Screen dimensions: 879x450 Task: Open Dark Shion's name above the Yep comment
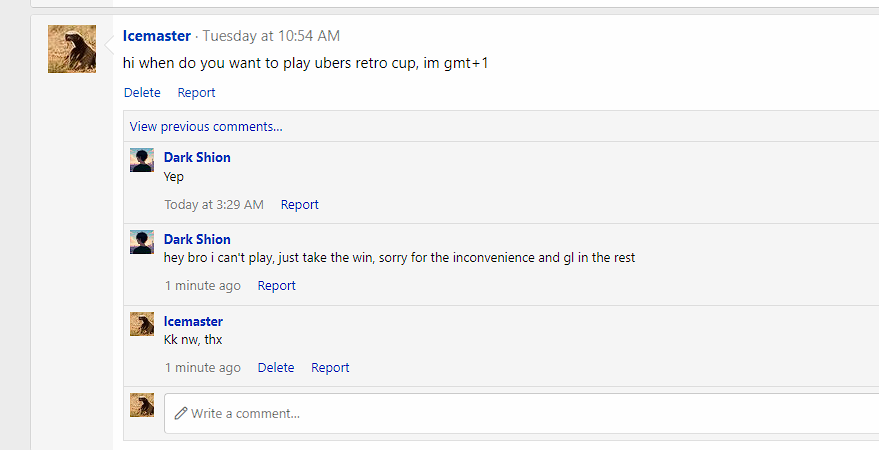pyautogui.click(x=197, y=157)
